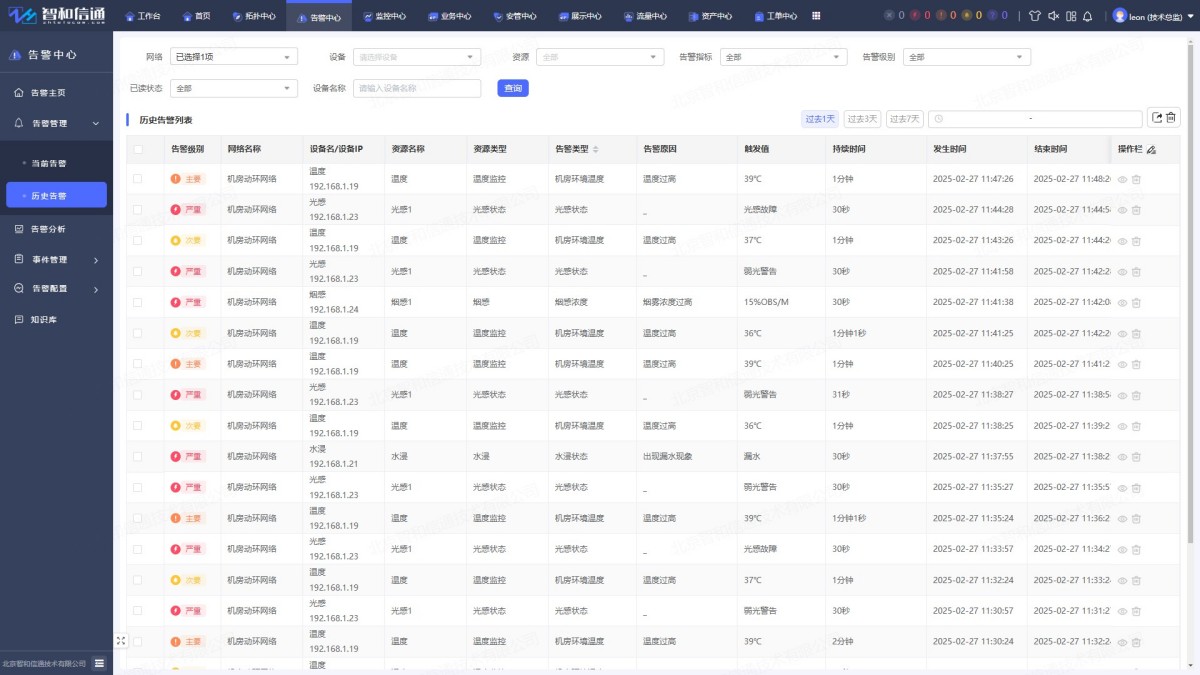This screenshot has width=1200, height=675.
Task: Delete the 水浸 alarm from 11:37:55
Action: pyautogui.click(x=1136, y=457)
